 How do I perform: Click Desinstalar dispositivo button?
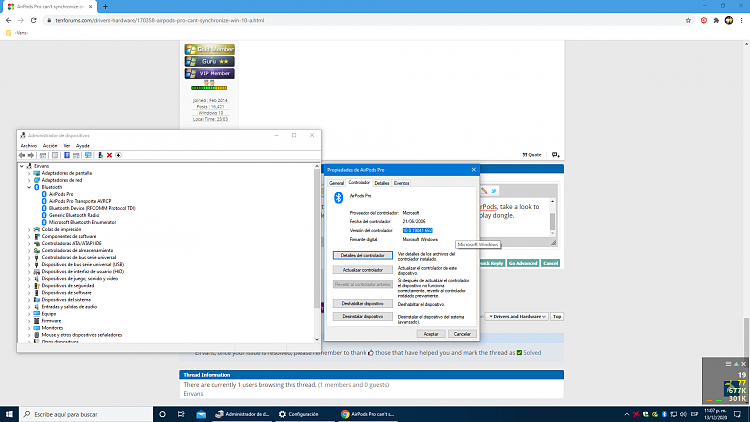pyautogui.click(x=363, y=317)
